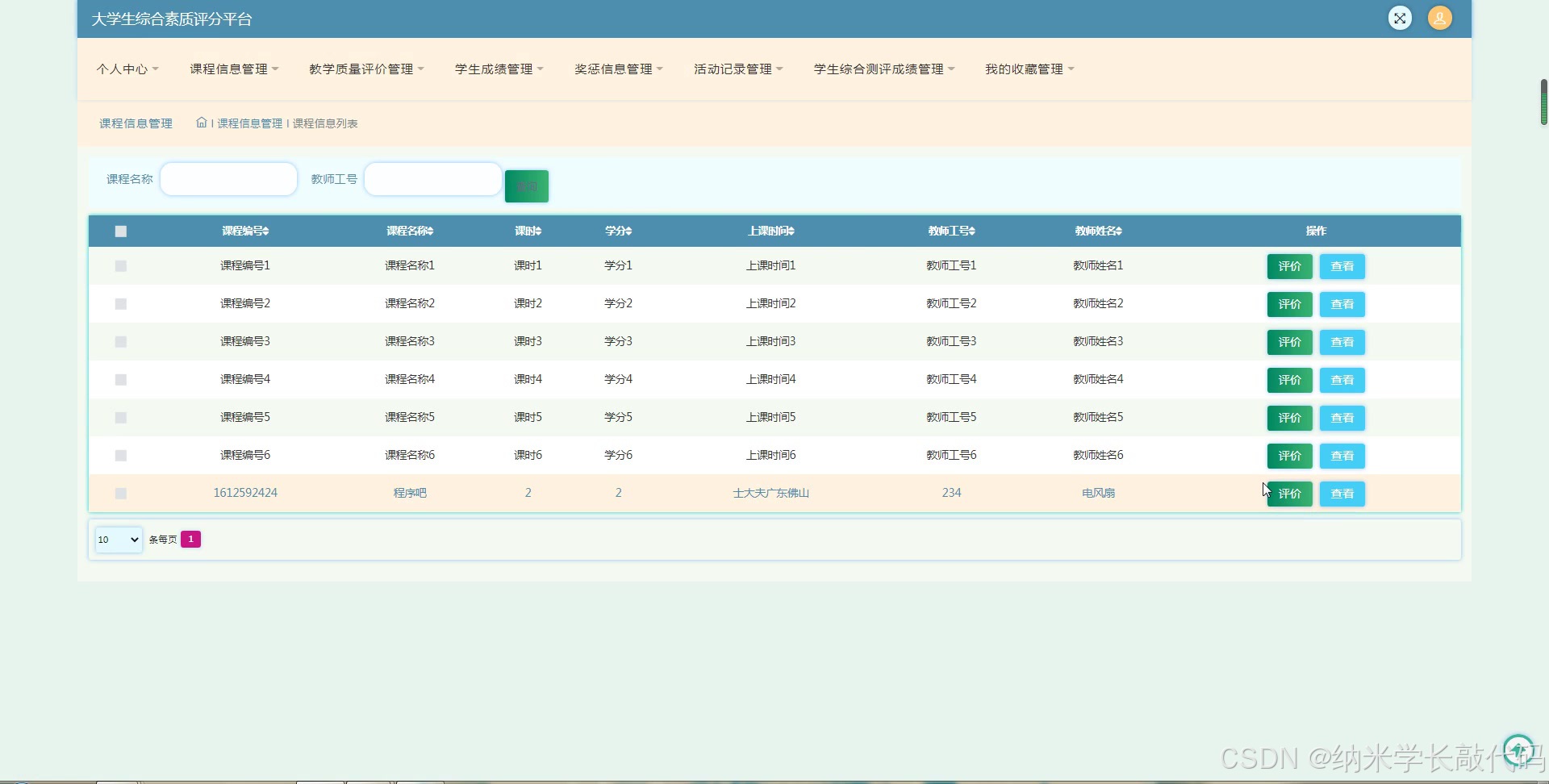Toggle fullscreen icon in header

click(1400, 18)
